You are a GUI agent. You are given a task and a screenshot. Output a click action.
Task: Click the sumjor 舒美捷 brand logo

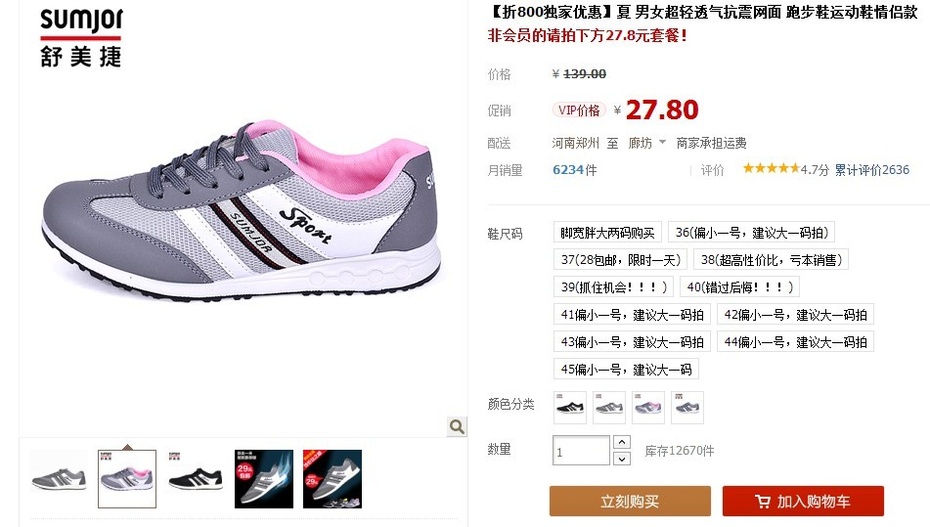click(x=81, y=37)
